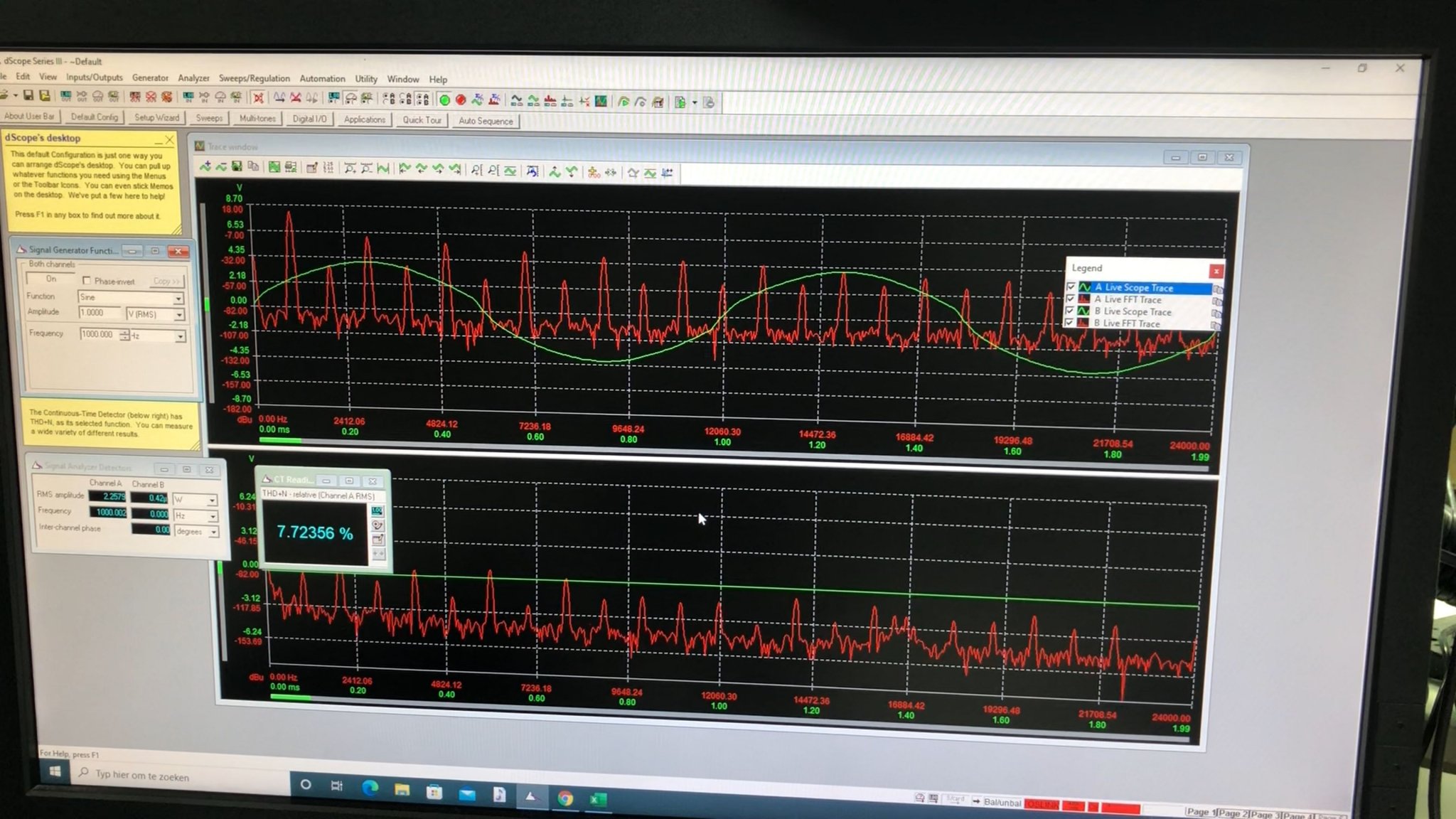Screen dimensions: 1456x819
Task: Switch to Page 2 tab in status bar
Action: coord(1234,813)
